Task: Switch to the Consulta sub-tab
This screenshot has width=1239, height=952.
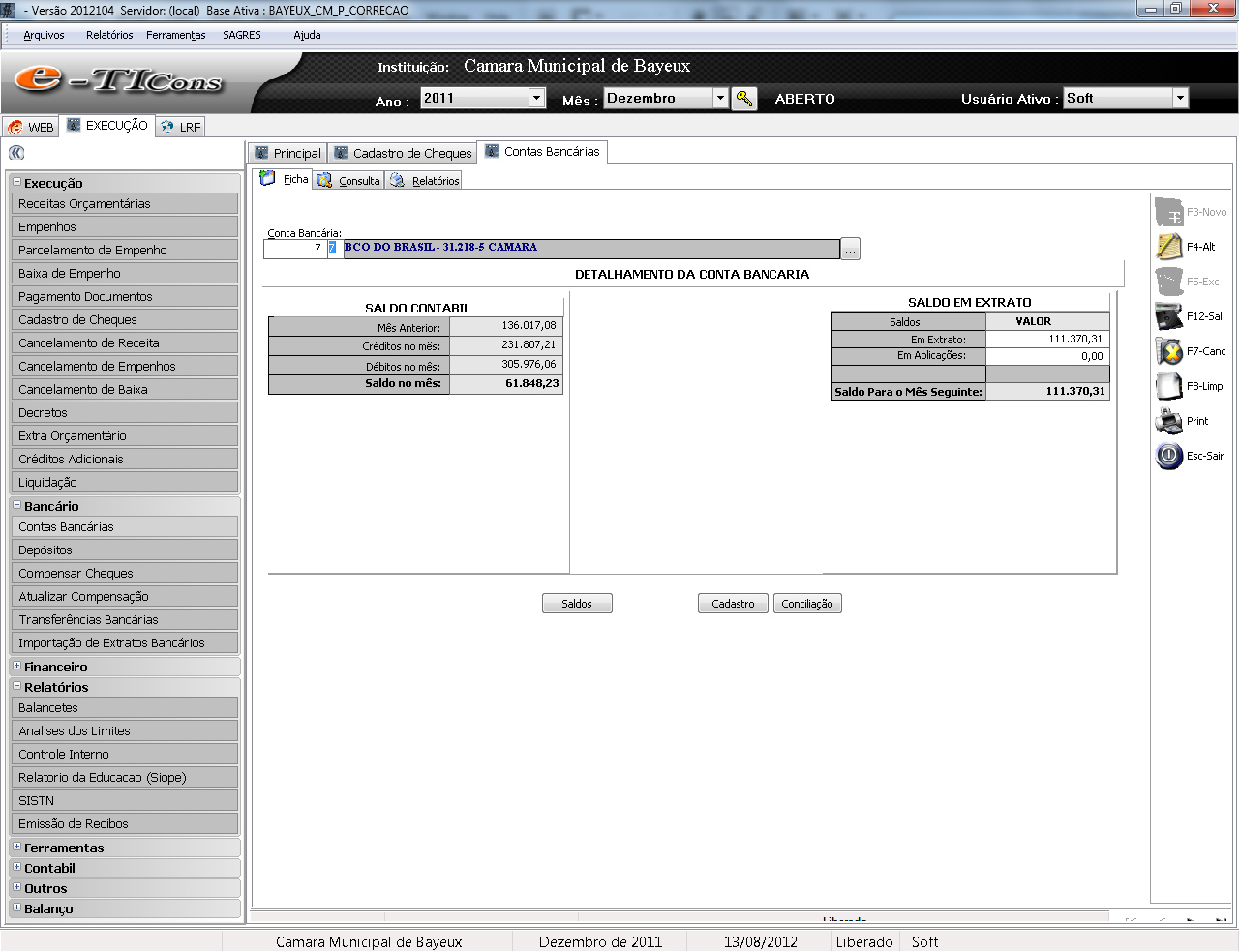Action: (x=348, y=181)
